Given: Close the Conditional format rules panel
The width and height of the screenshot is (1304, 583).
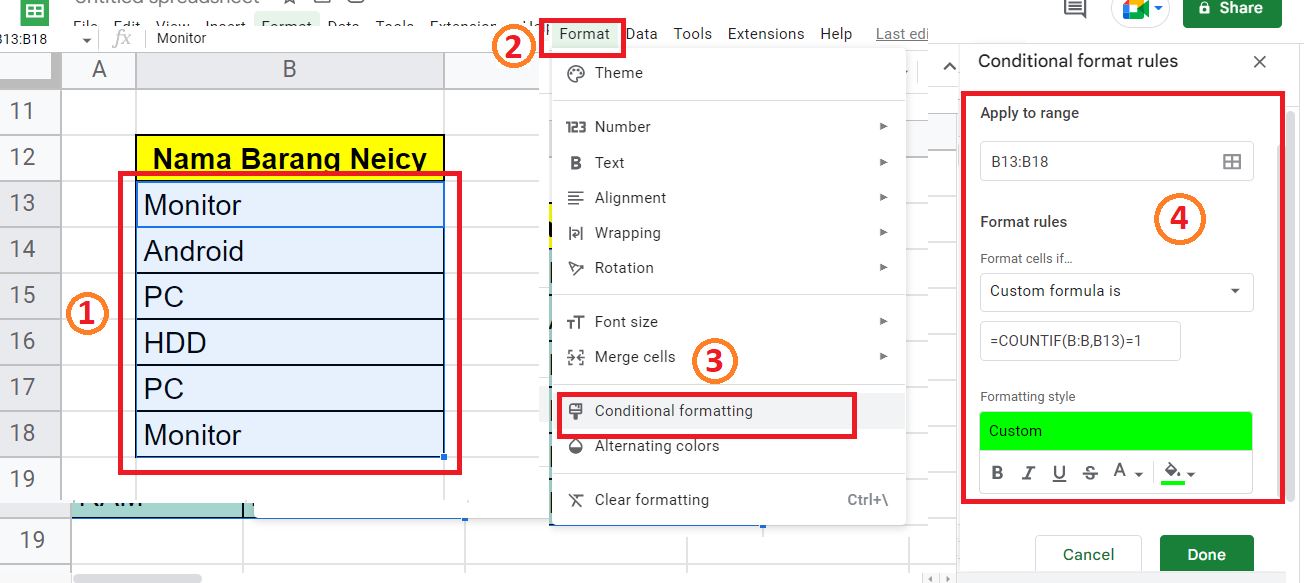Looking at the screenshot, I should (x=1260, y=62).
